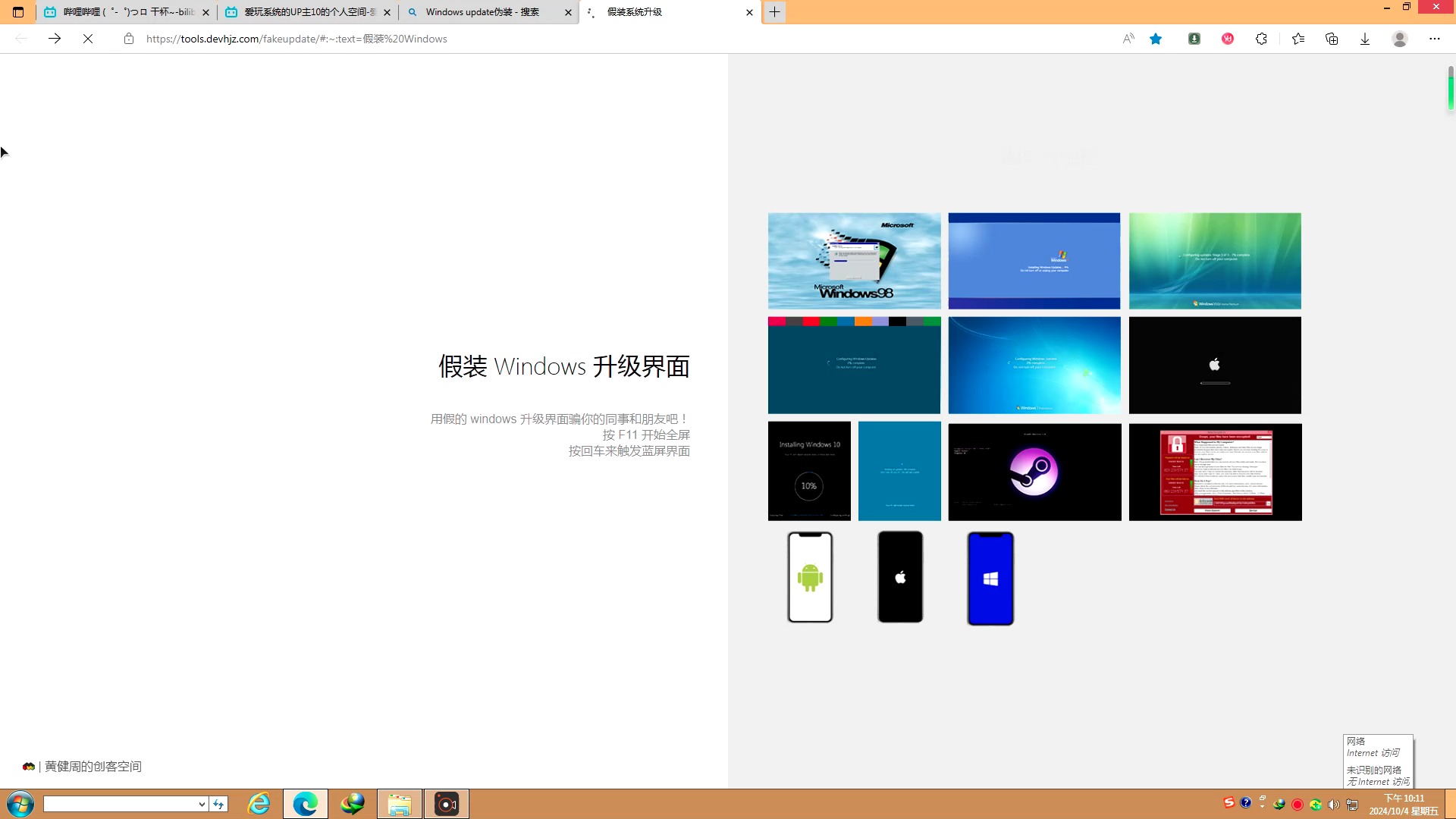Launch Internet Explorer from taskbar
This screenshot has height=819, width=1456.
coord(259,804)
